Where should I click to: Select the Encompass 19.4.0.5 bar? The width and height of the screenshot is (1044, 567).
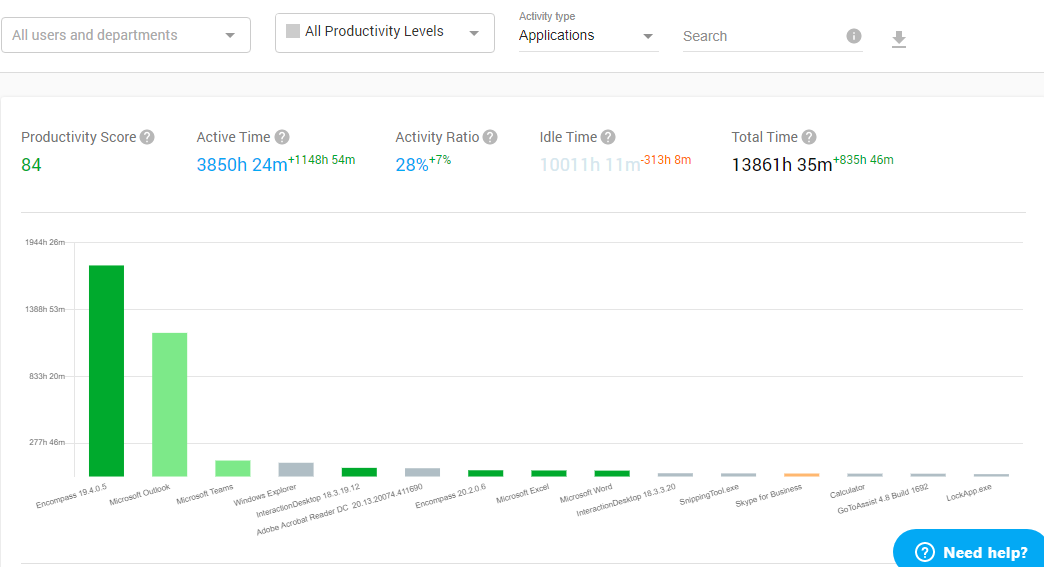pos(106,370)
